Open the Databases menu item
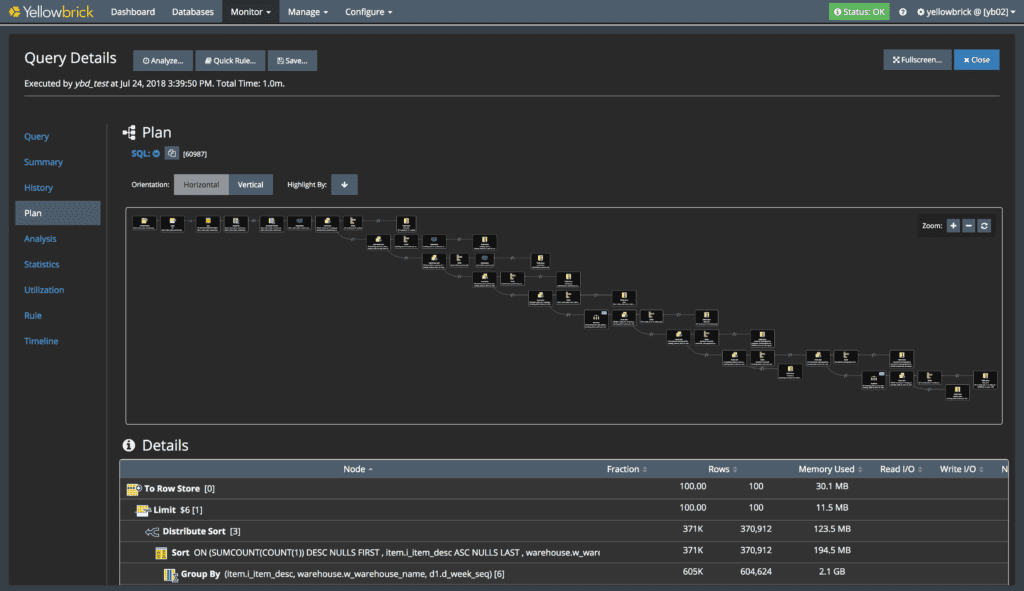This screenshot has height=591, width=1024. [x=193, y=12]
